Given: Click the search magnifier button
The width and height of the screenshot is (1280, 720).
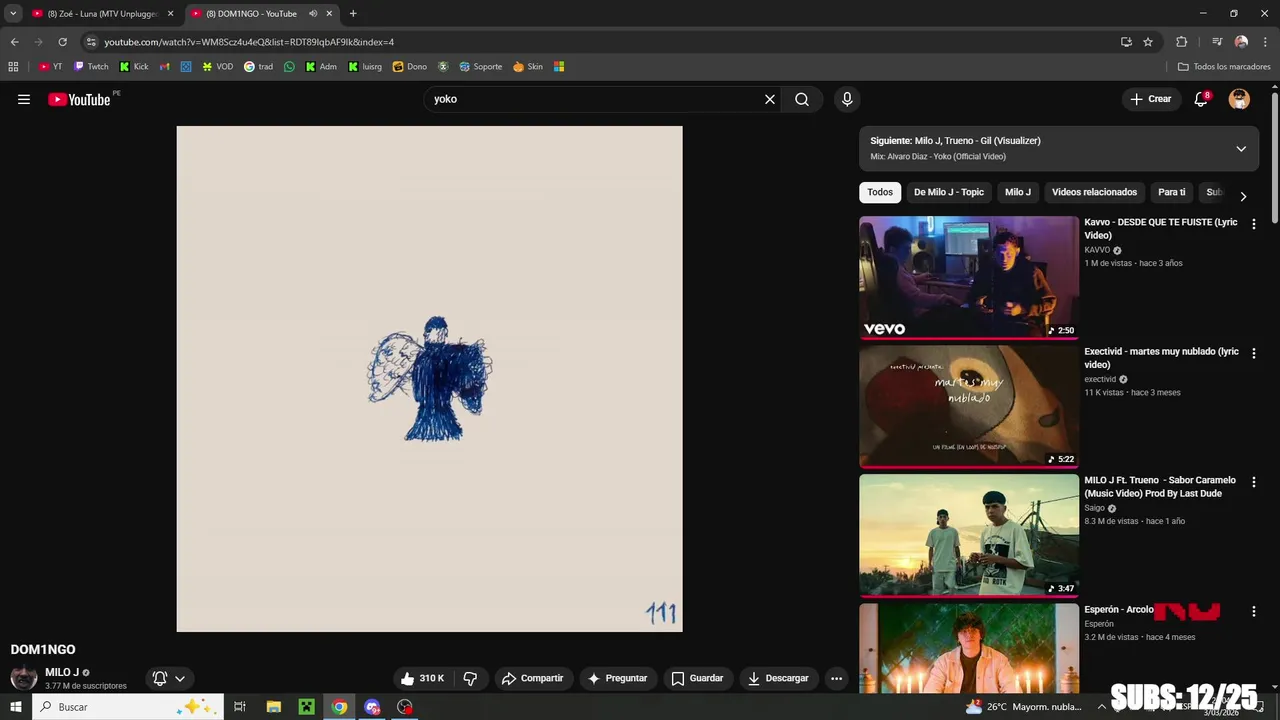Looking at the screenshot, I should pos(802,99).
